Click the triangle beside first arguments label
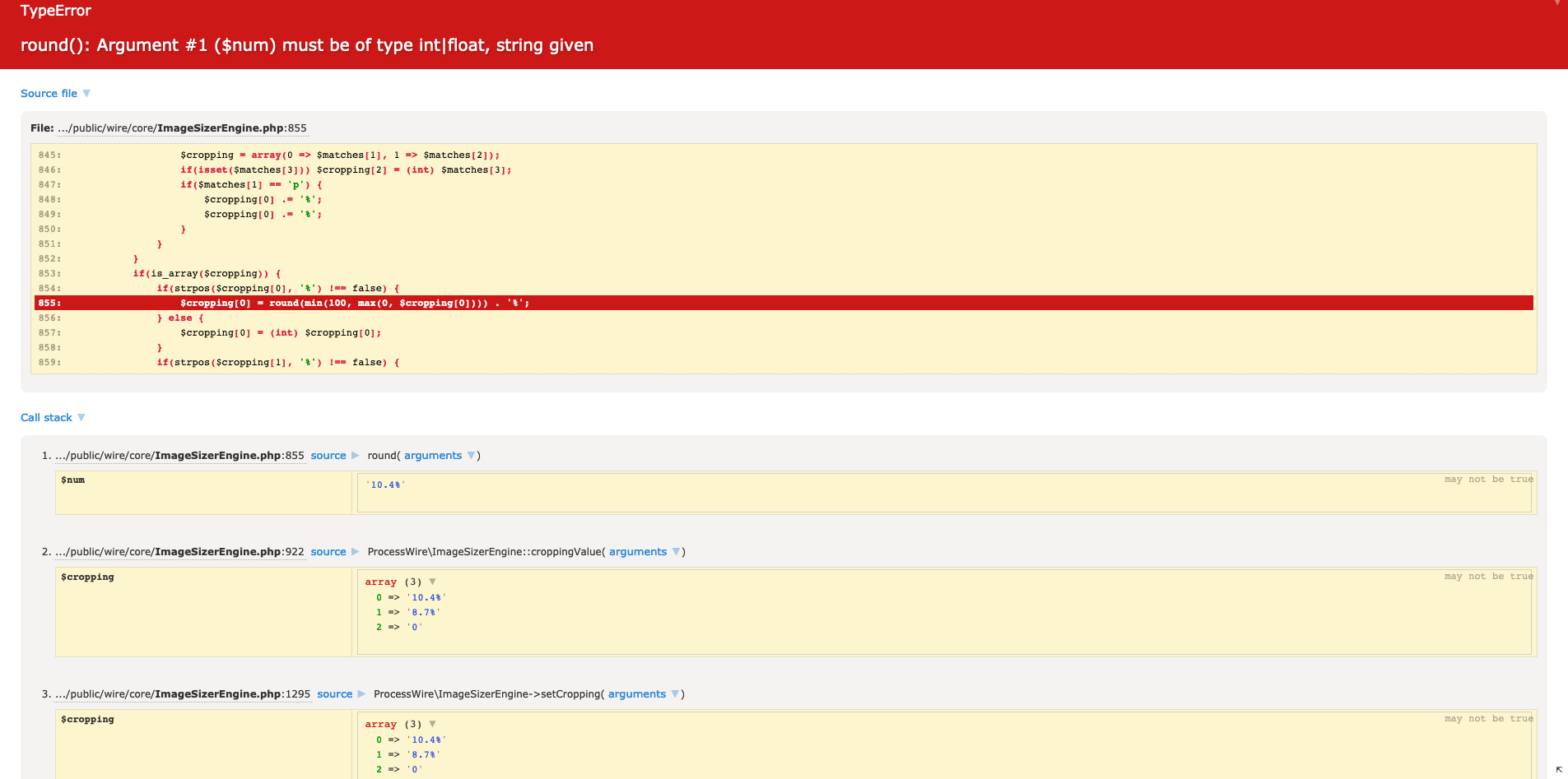Viewport: 1568px width, 779px height. [472, 455]
